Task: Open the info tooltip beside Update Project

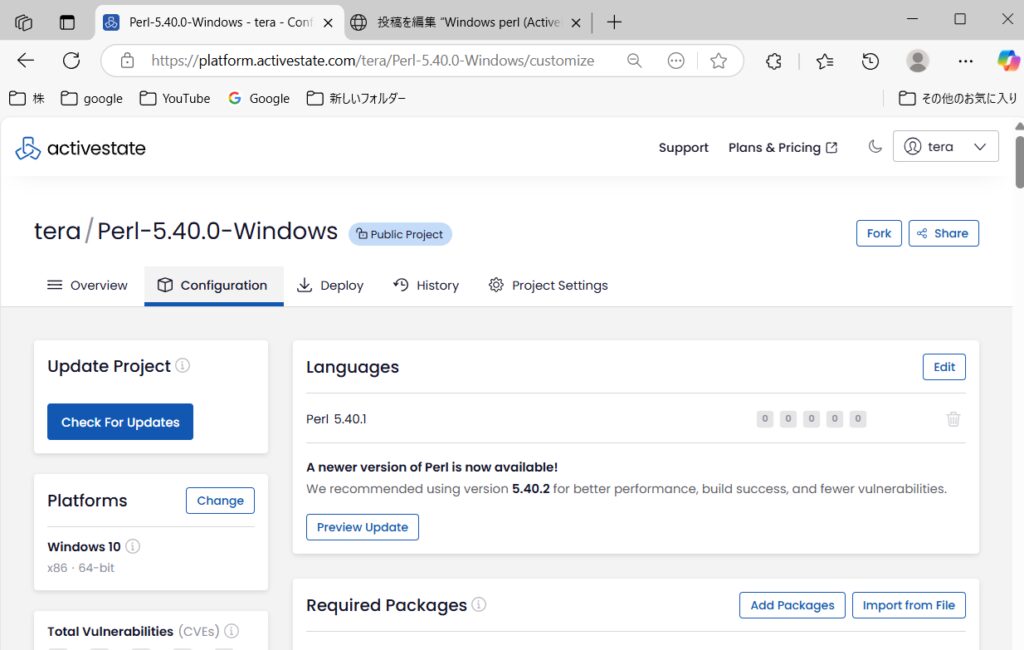Action: click(183, 366)
